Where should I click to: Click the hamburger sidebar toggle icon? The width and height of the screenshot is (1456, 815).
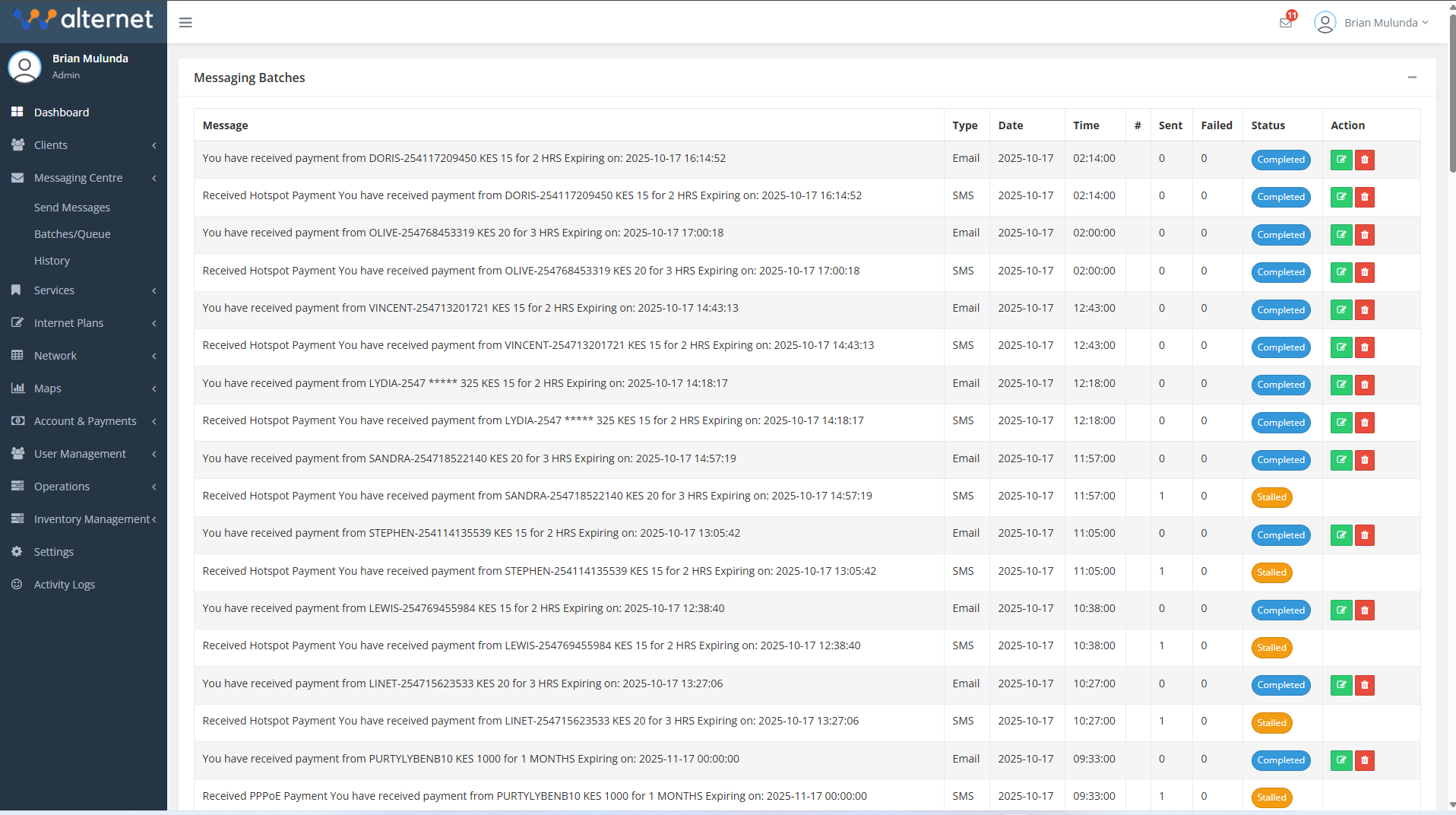185,23
